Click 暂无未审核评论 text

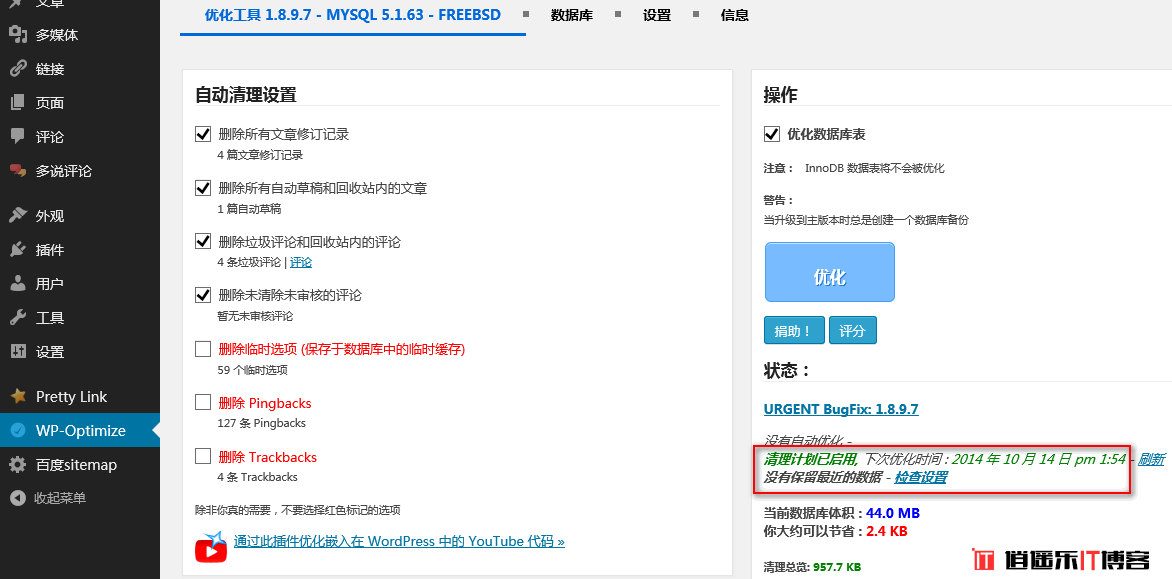[255, 316]
